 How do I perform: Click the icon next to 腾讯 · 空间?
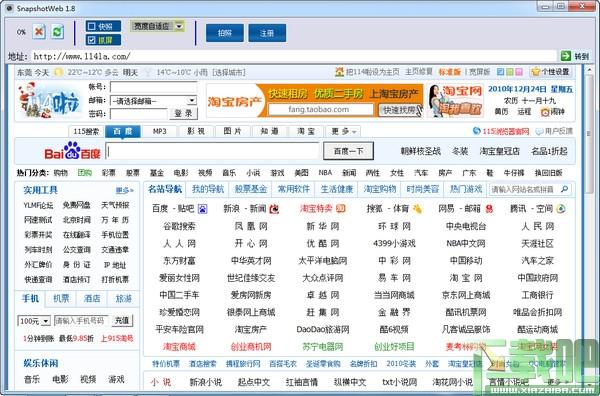click(561, 209)
